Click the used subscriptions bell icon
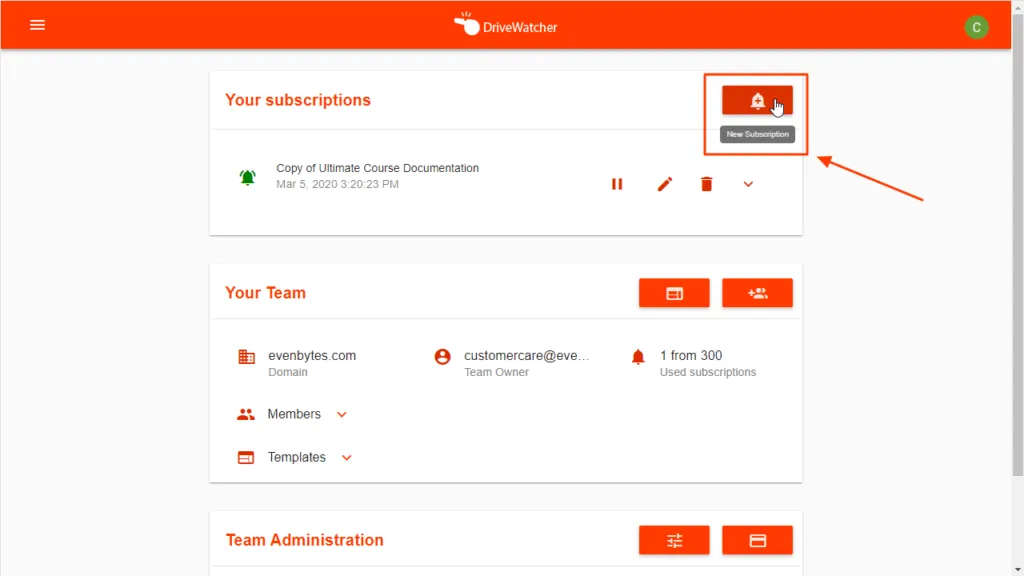 click(638, 357)
